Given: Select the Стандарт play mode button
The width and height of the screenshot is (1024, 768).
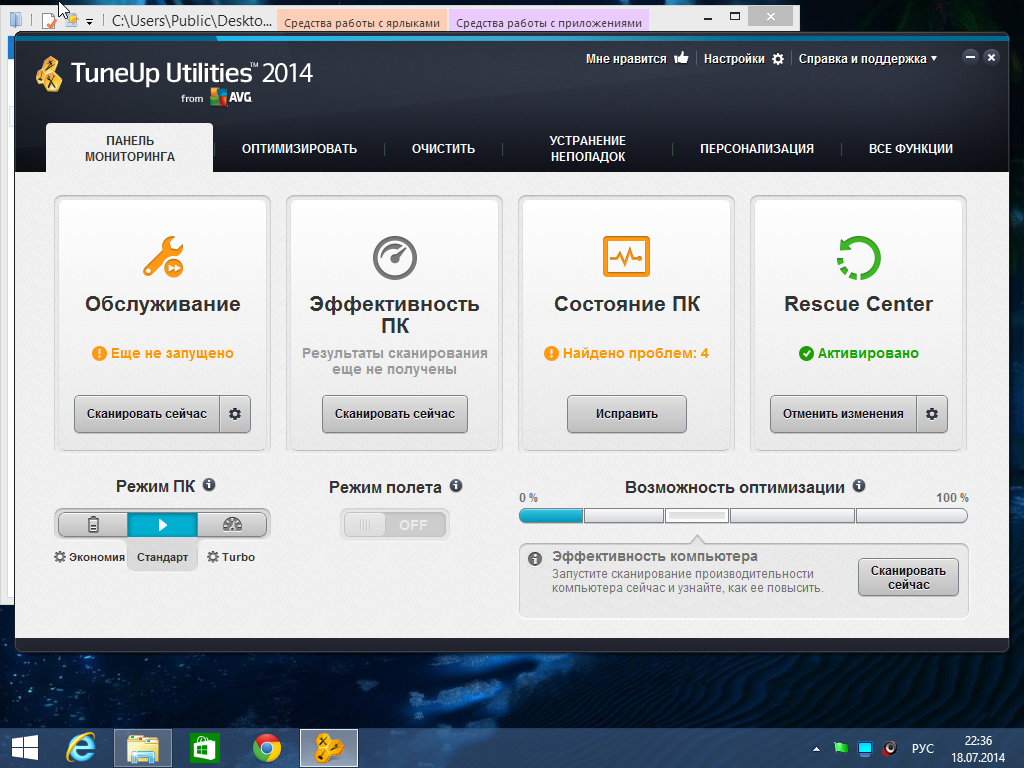Looking at the screenshot, I should pos(163,524).
